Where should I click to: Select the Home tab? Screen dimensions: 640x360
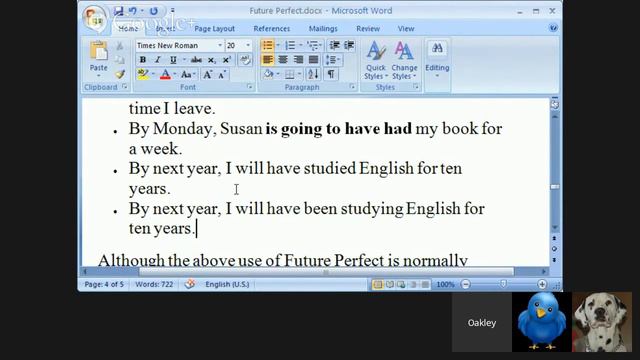pyautogui.click(x=128, y=29)
